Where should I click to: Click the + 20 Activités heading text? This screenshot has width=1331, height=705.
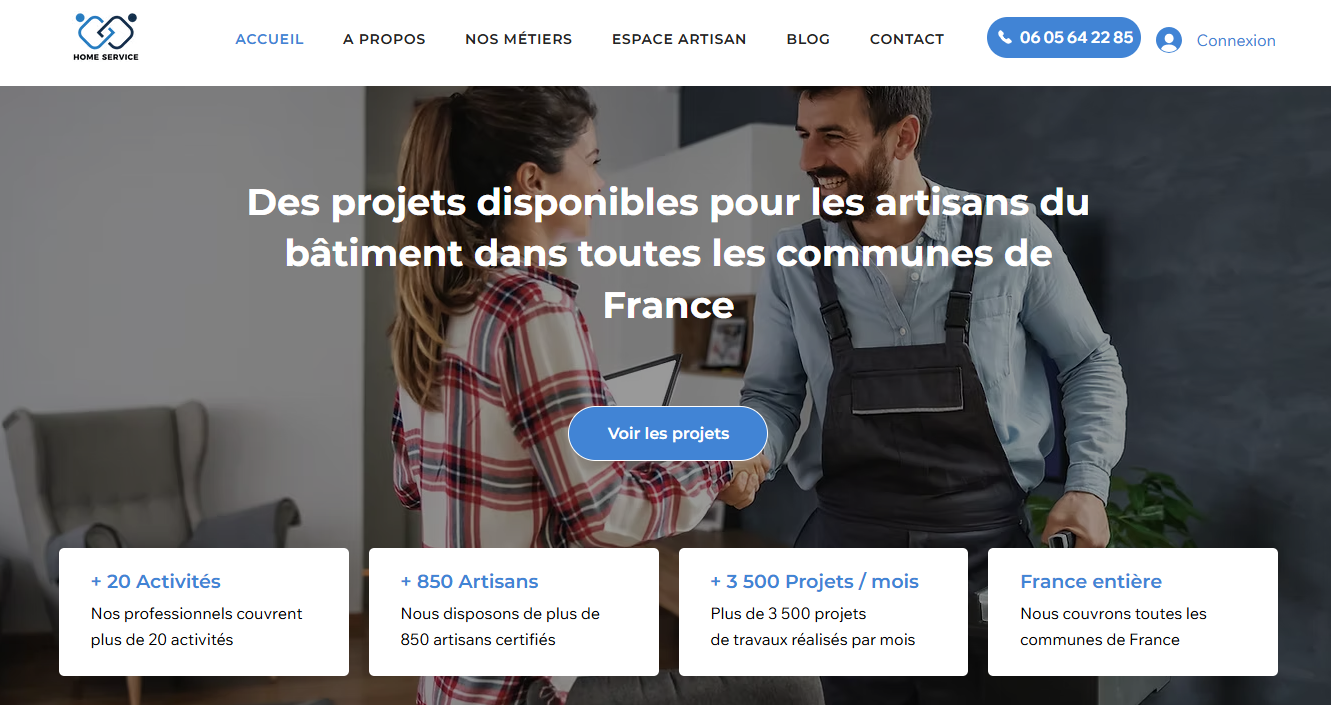tap(156, 581)
